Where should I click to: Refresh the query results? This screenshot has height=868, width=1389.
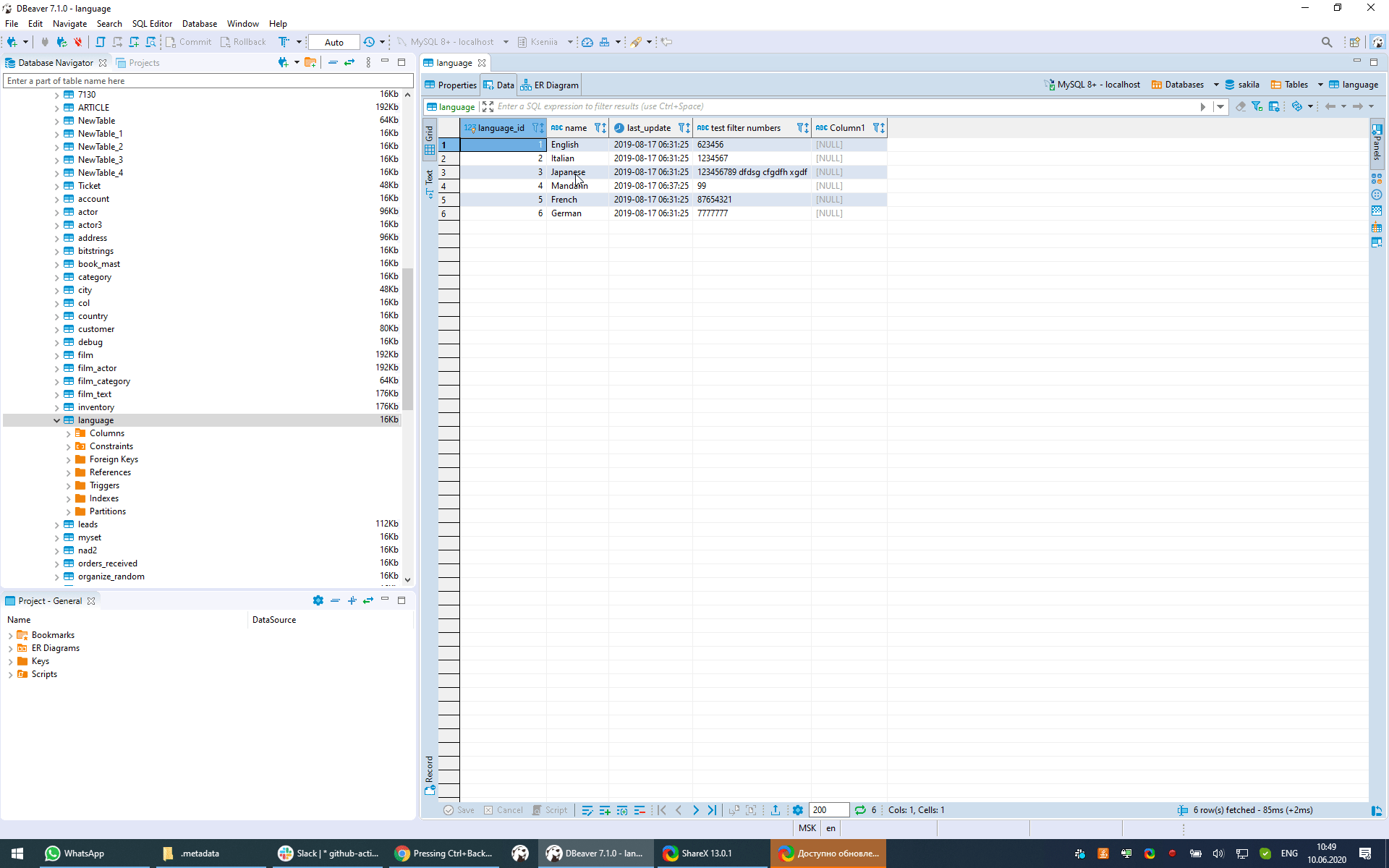point(859,810)
